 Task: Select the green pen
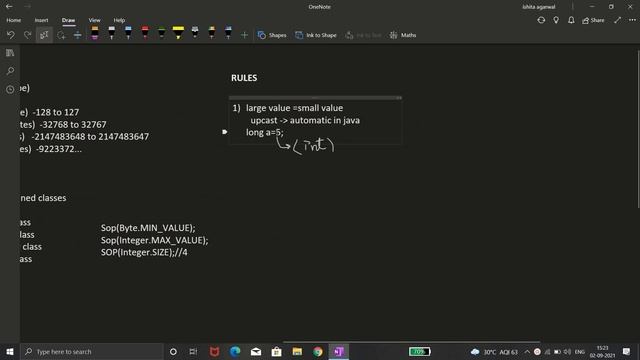pyautogui.click(x=162, y=33)
